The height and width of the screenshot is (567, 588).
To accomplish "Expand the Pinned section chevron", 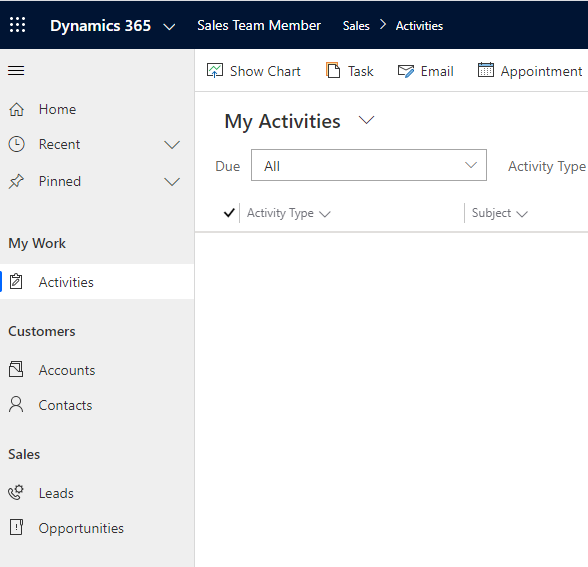I will pyautogui.click(x=172, y=182).
